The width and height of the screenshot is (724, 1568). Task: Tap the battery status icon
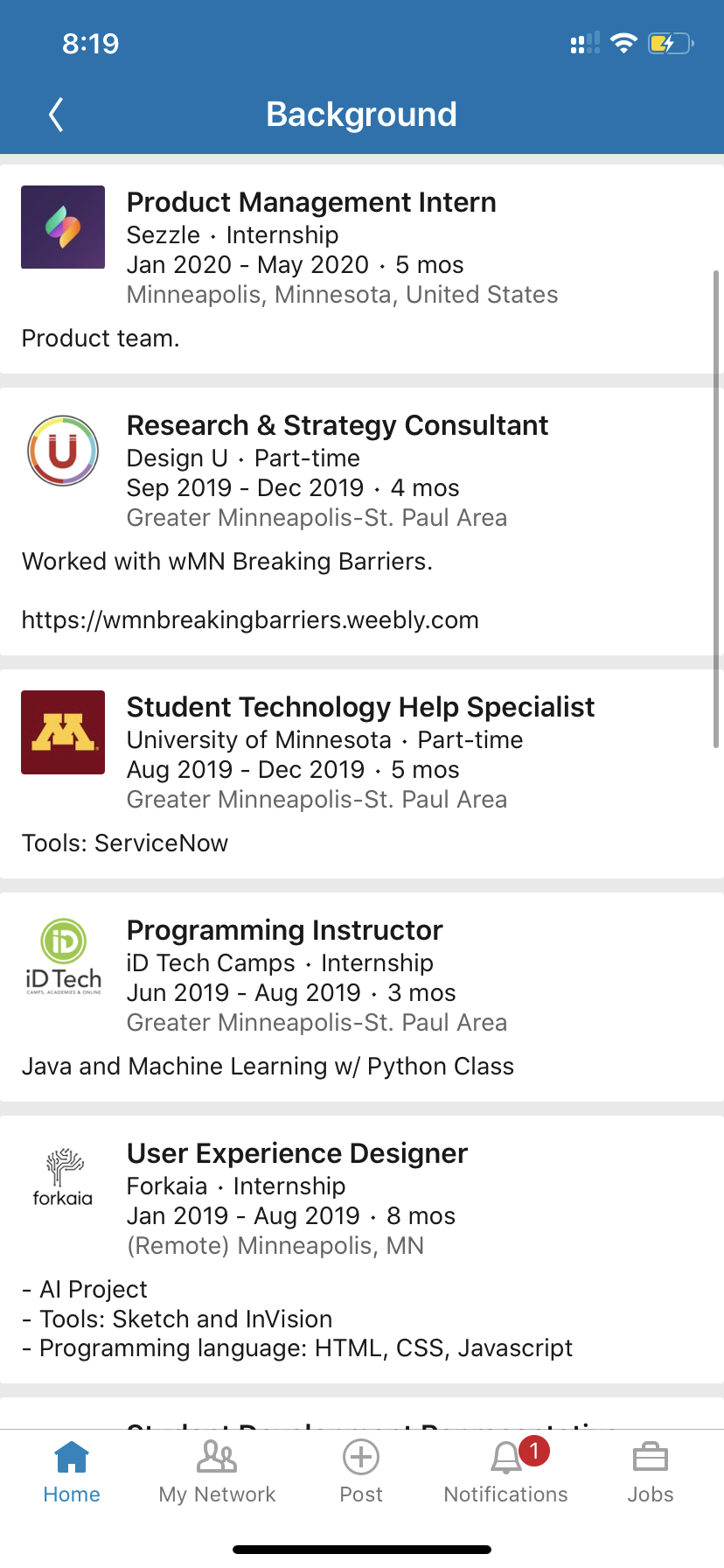click(x=670, y=43)
